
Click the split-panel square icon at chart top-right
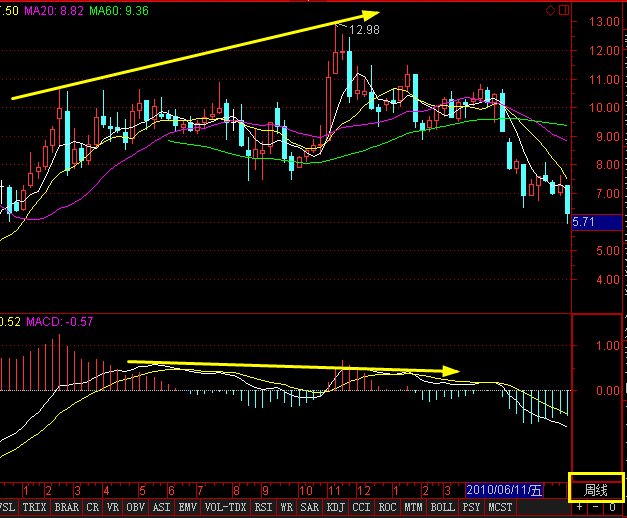[x=562, y=10]
